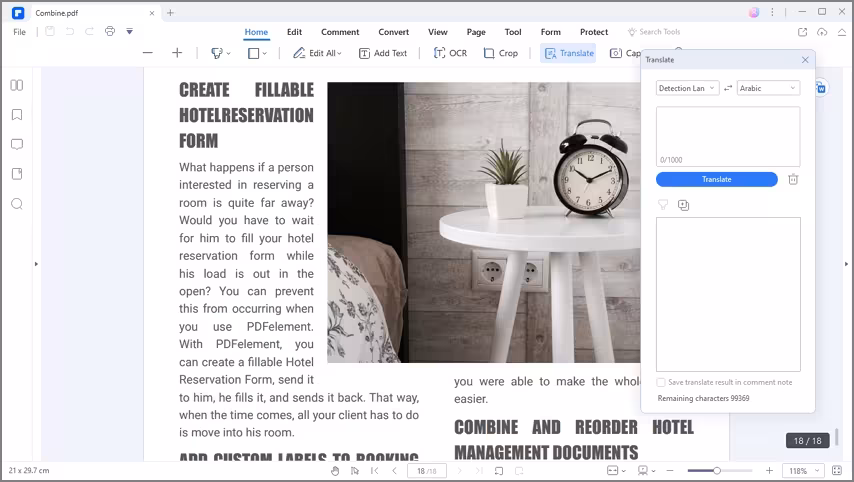Select the hand pan tool in status bar

335,471
